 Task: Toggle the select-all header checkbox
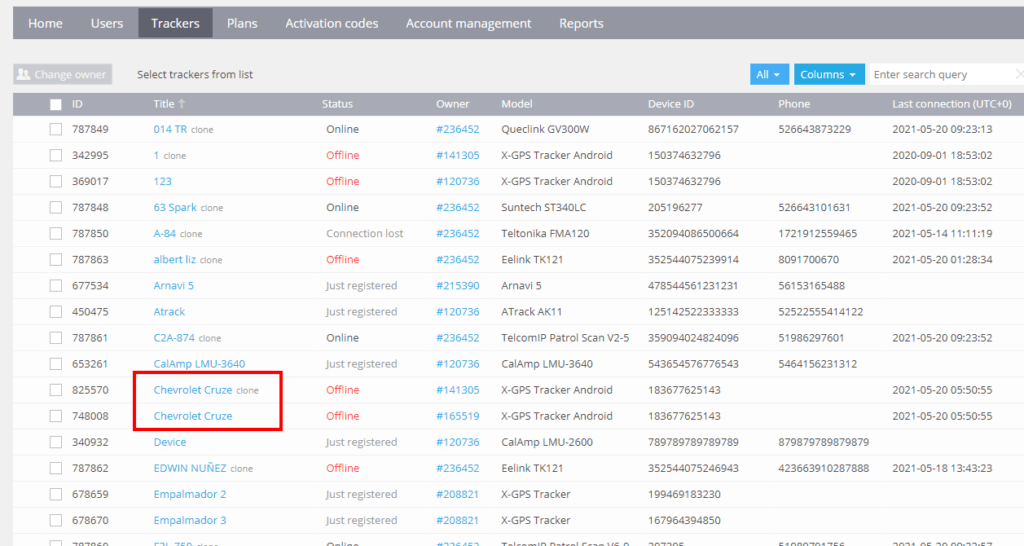tap(56, 104)
